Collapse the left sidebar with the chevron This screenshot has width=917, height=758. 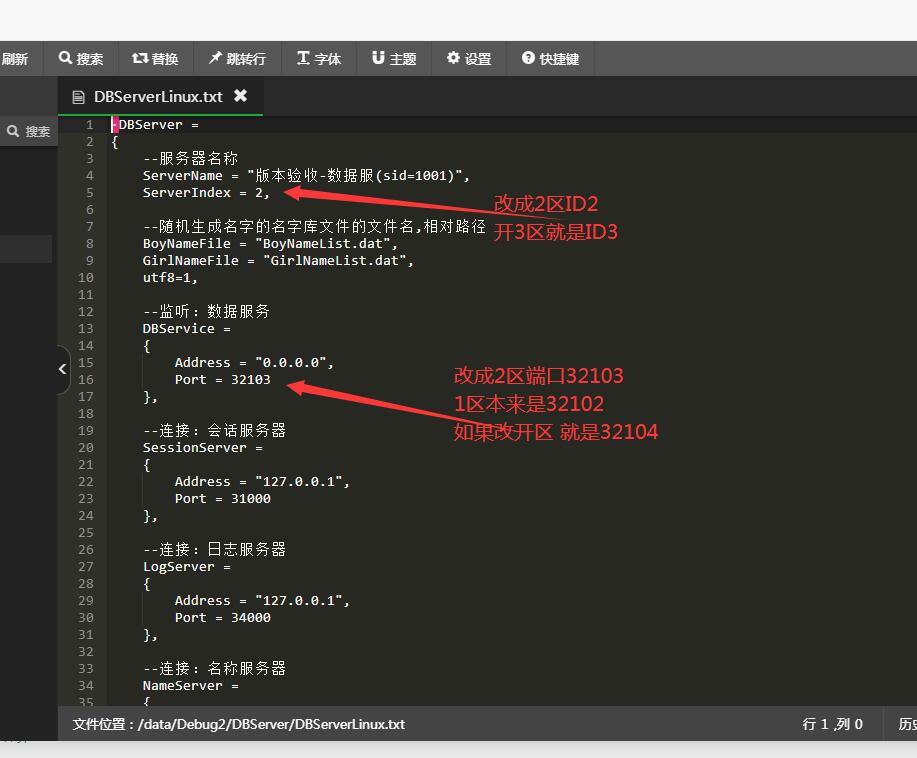click(63, 369)
